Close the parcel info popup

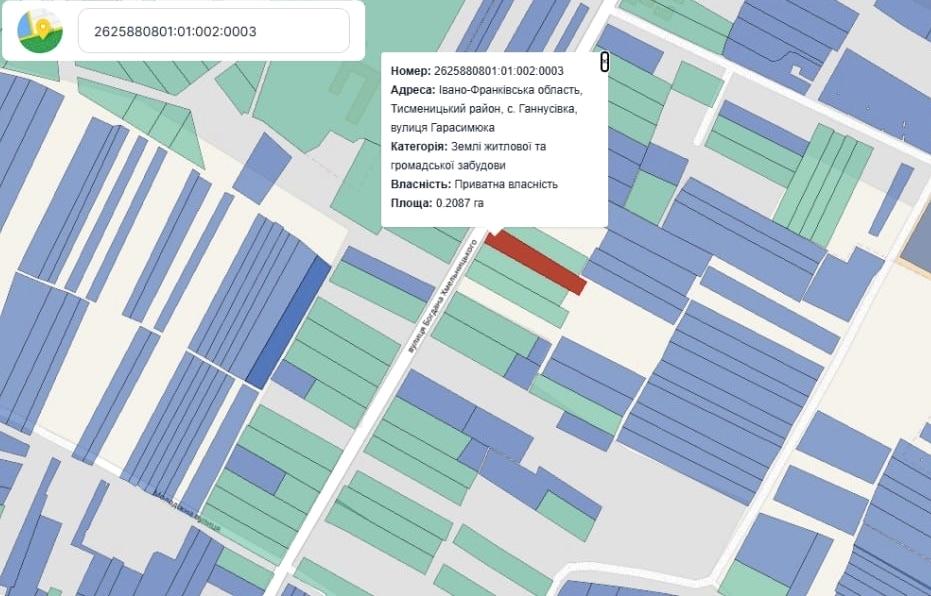[x=604, y=62]
